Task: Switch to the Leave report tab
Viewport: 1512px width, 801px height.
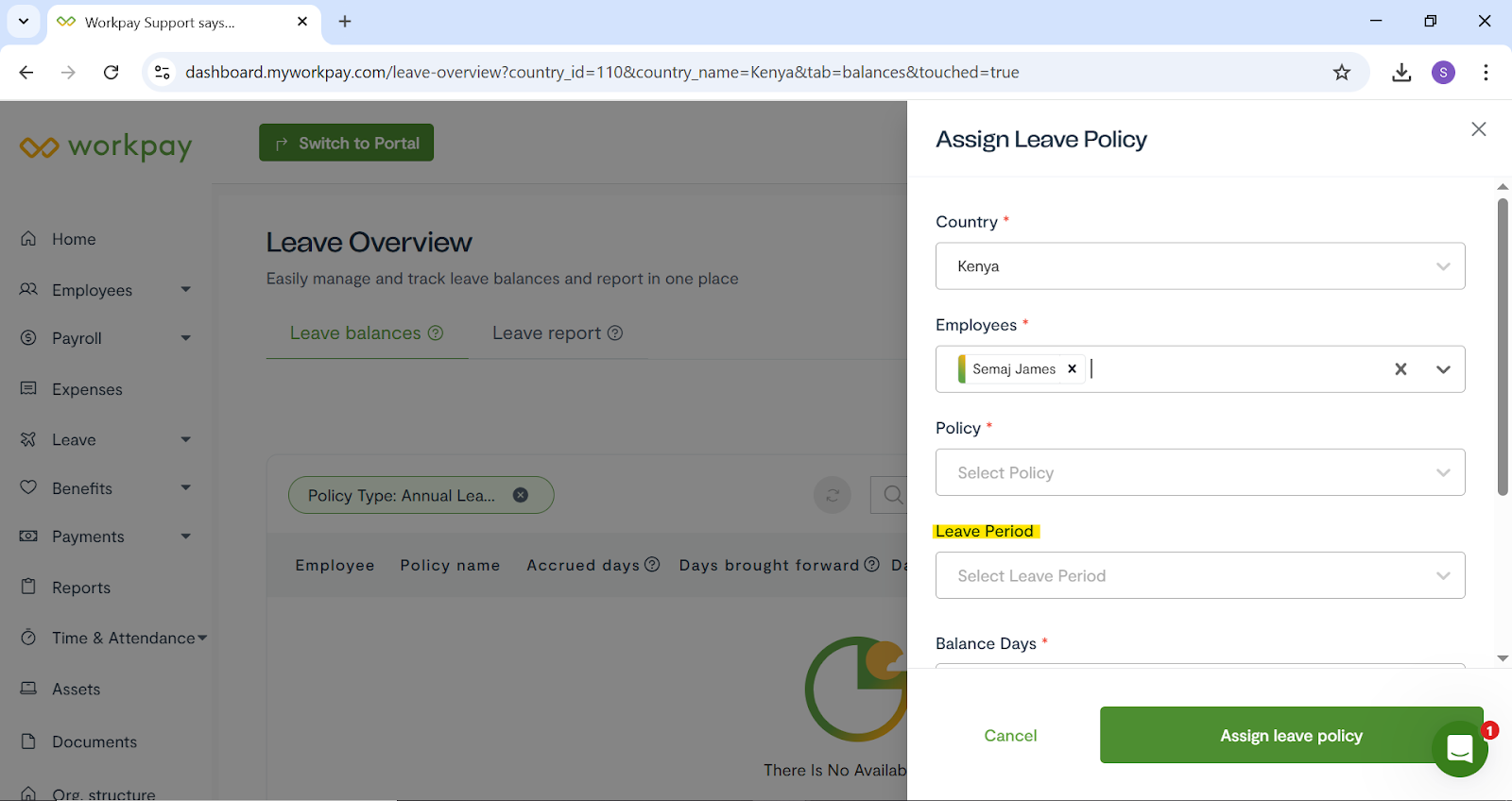Action: pyautogui.click(x=547, y=333)
